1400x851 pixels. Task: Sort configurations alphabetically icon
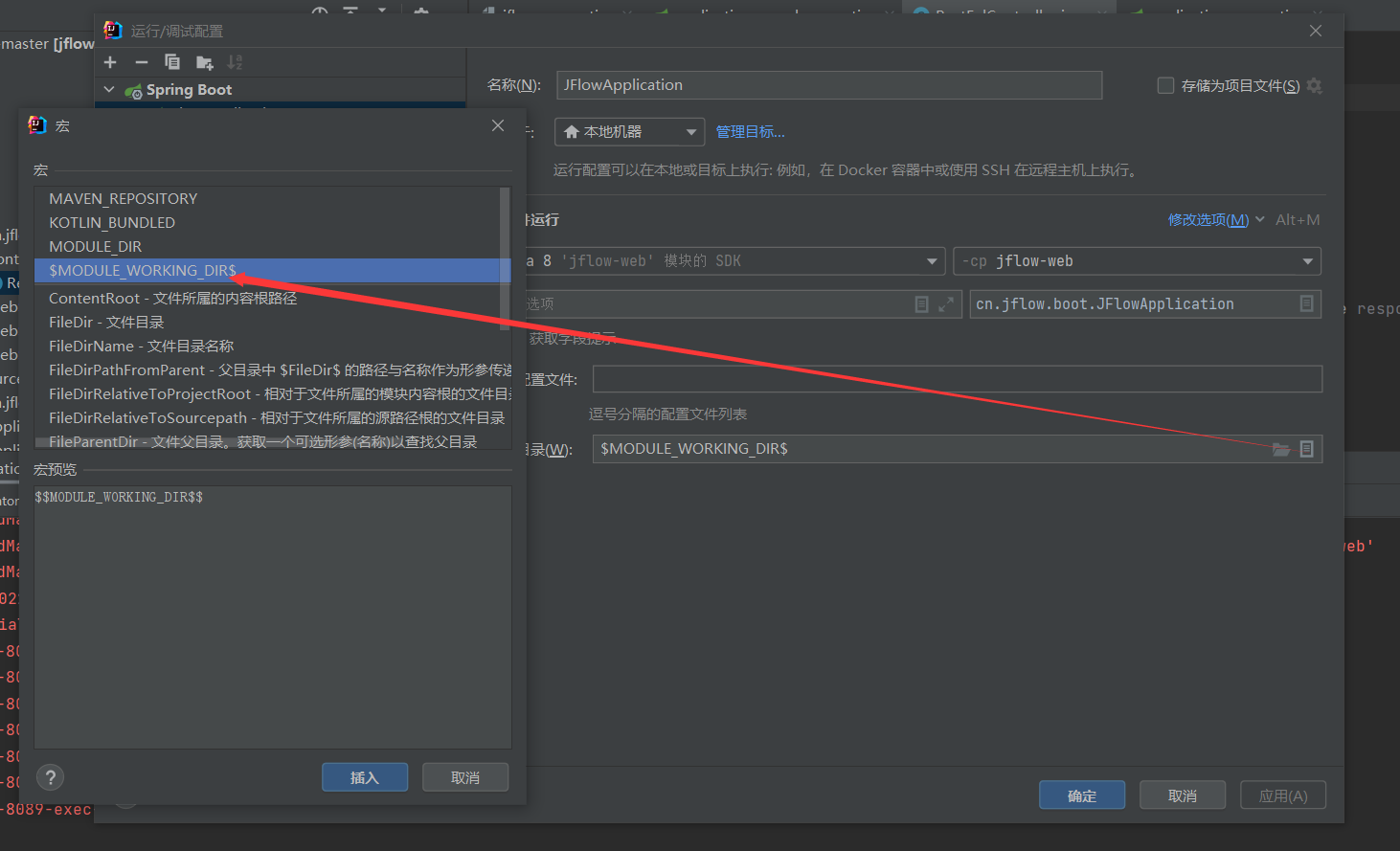(x=235, y=62)
